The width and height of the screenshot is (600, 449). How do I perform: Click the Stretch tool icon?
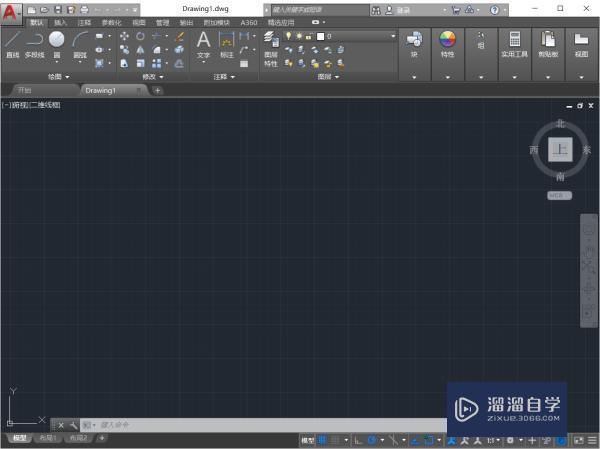tap(124, 63)
